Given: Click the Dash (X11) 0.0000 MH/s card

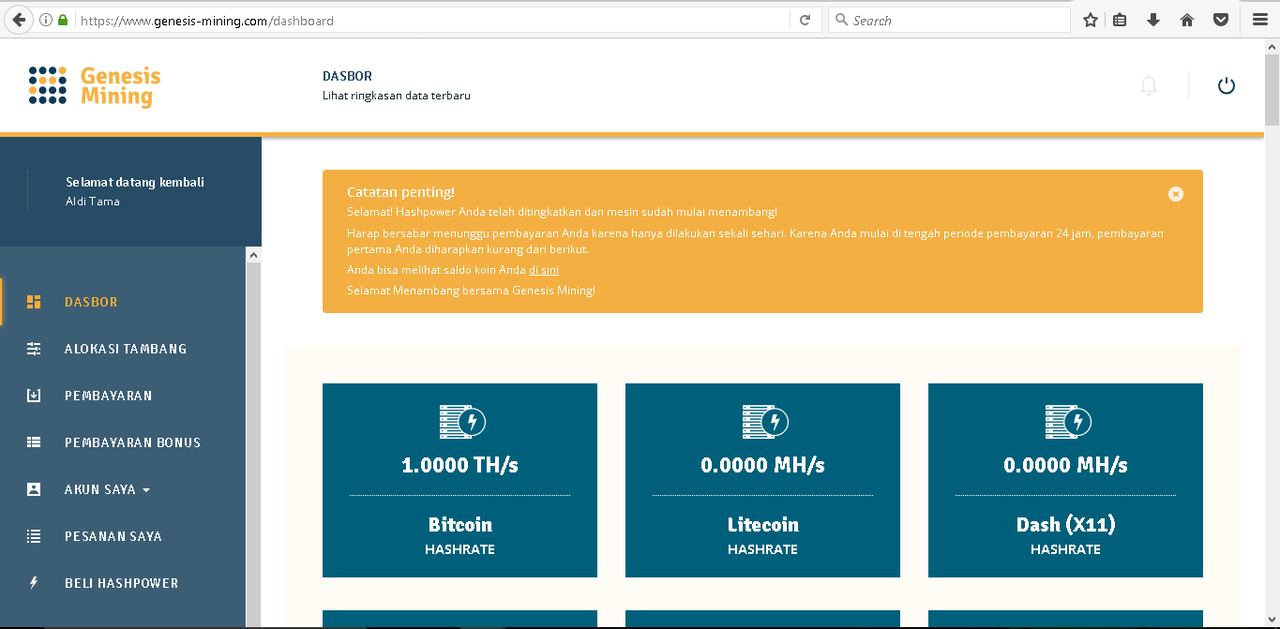Looking at the screenshot, I should [x=1066, y=480].
